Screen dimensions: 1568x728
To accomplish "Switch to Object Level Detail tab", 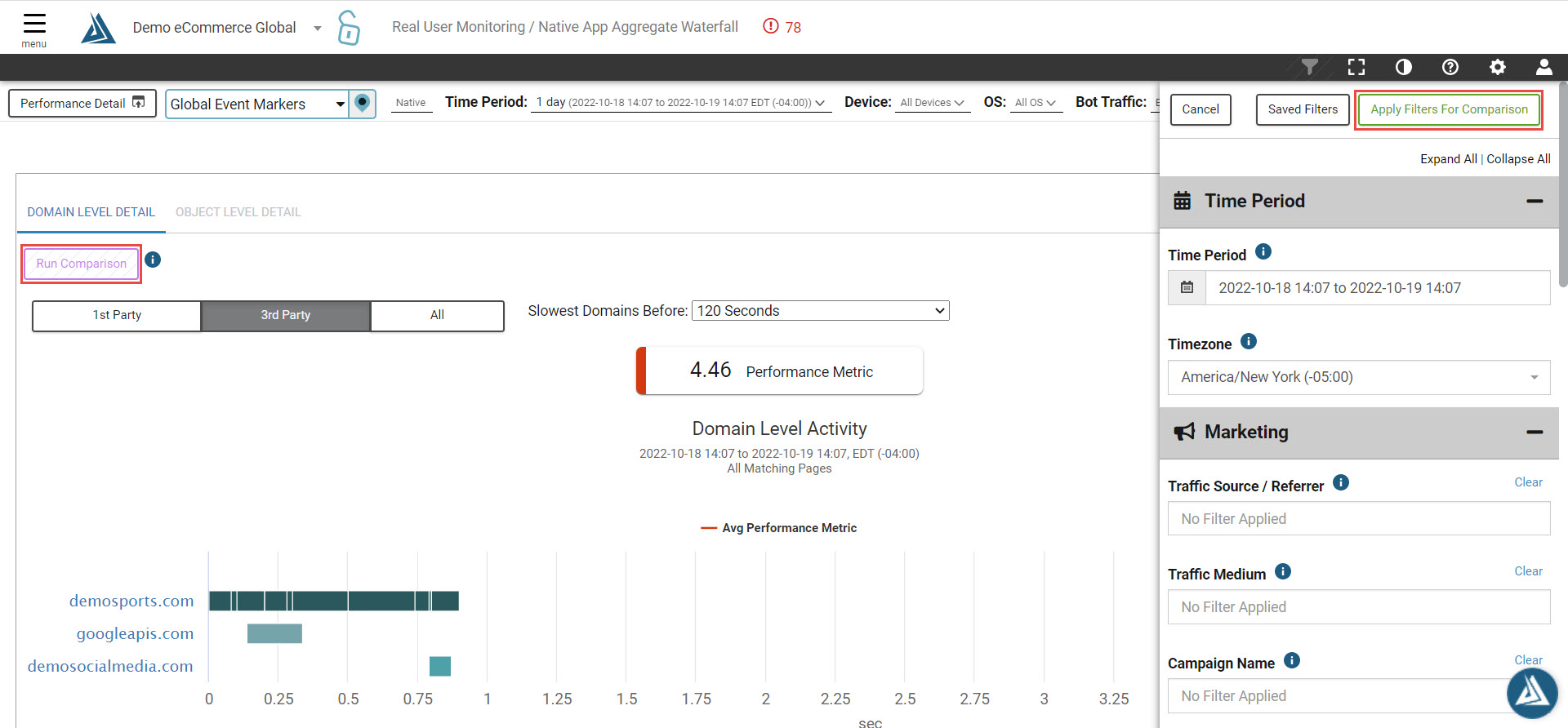I will pyautogui.click(x=238, y=212).
